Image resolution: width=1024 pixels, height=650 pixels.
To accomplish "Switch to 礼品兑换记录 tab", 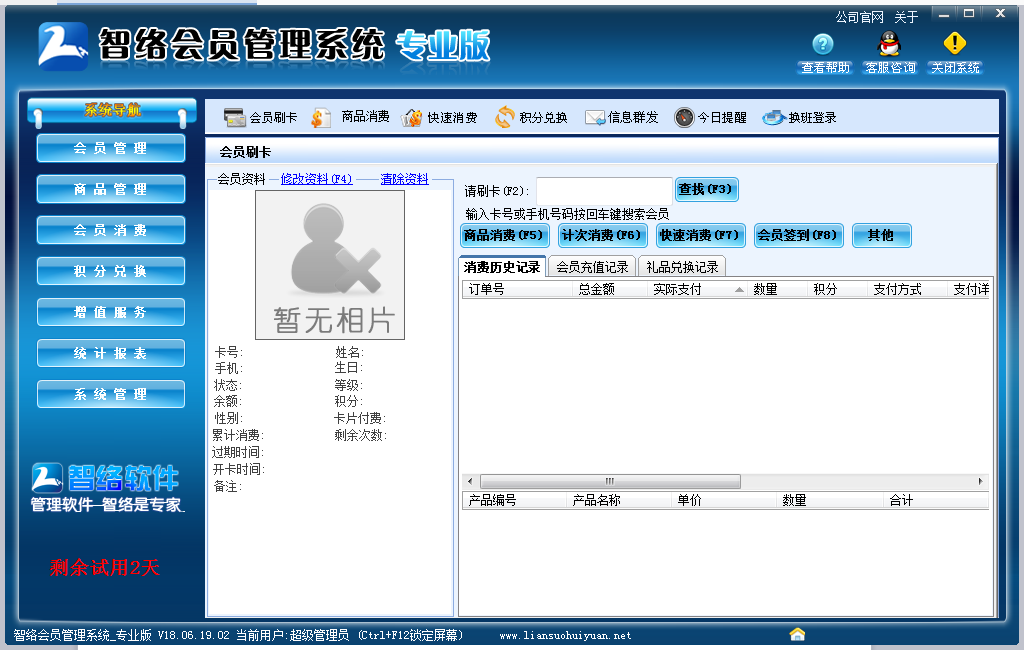I will [x=682, y=267].
